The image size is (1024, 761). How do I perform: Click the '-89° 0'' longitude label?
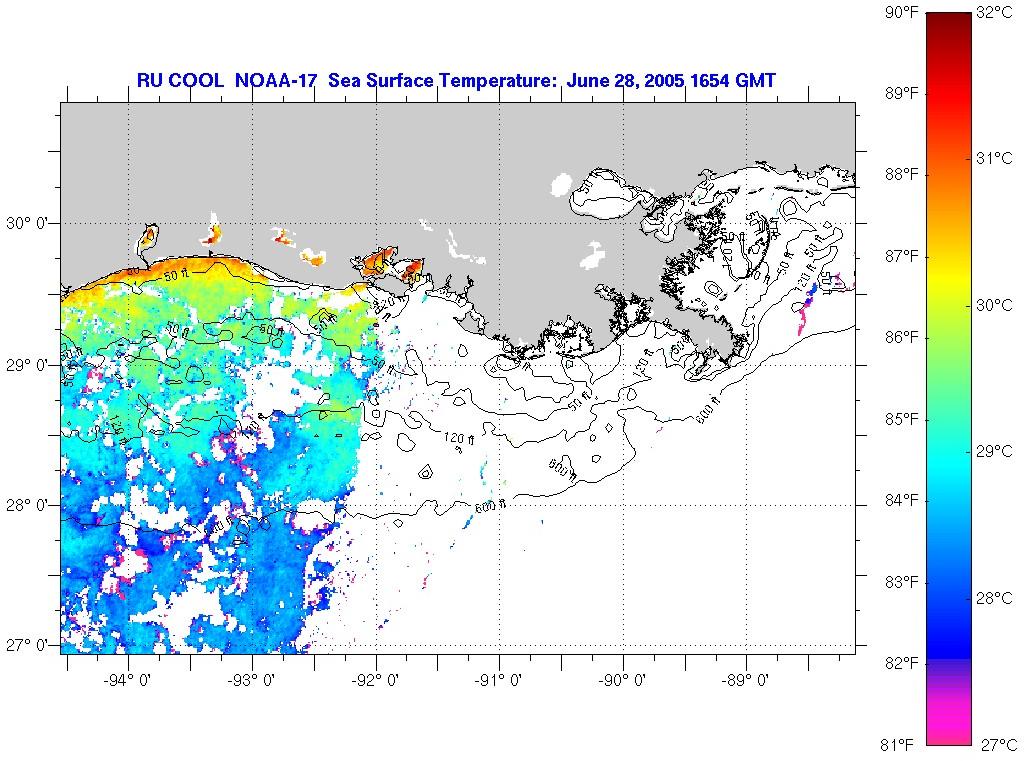tap(746, 681)
